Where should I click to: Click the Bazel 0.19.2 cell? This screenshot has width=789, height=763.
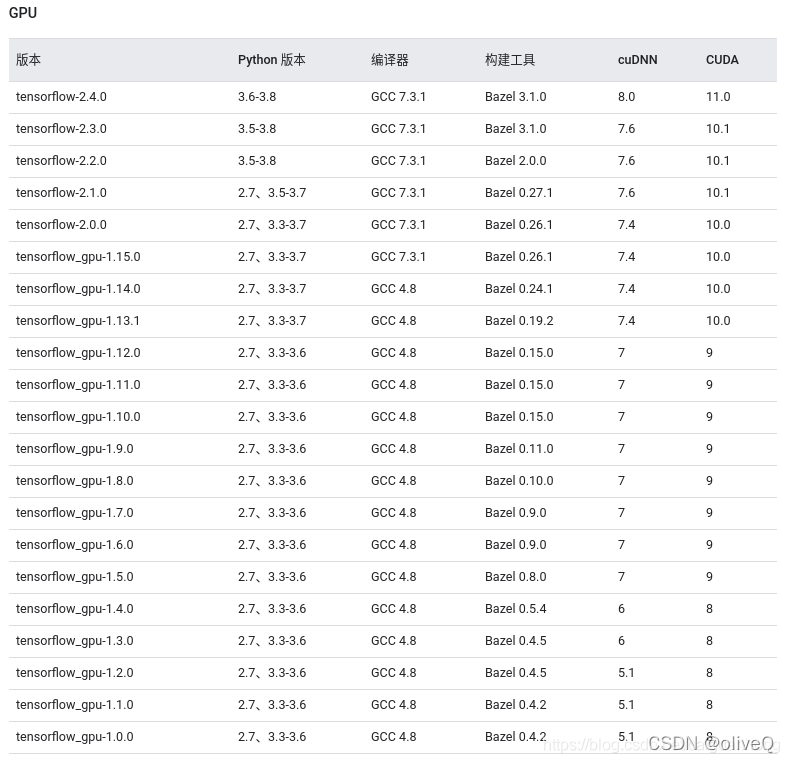point(519,321)
